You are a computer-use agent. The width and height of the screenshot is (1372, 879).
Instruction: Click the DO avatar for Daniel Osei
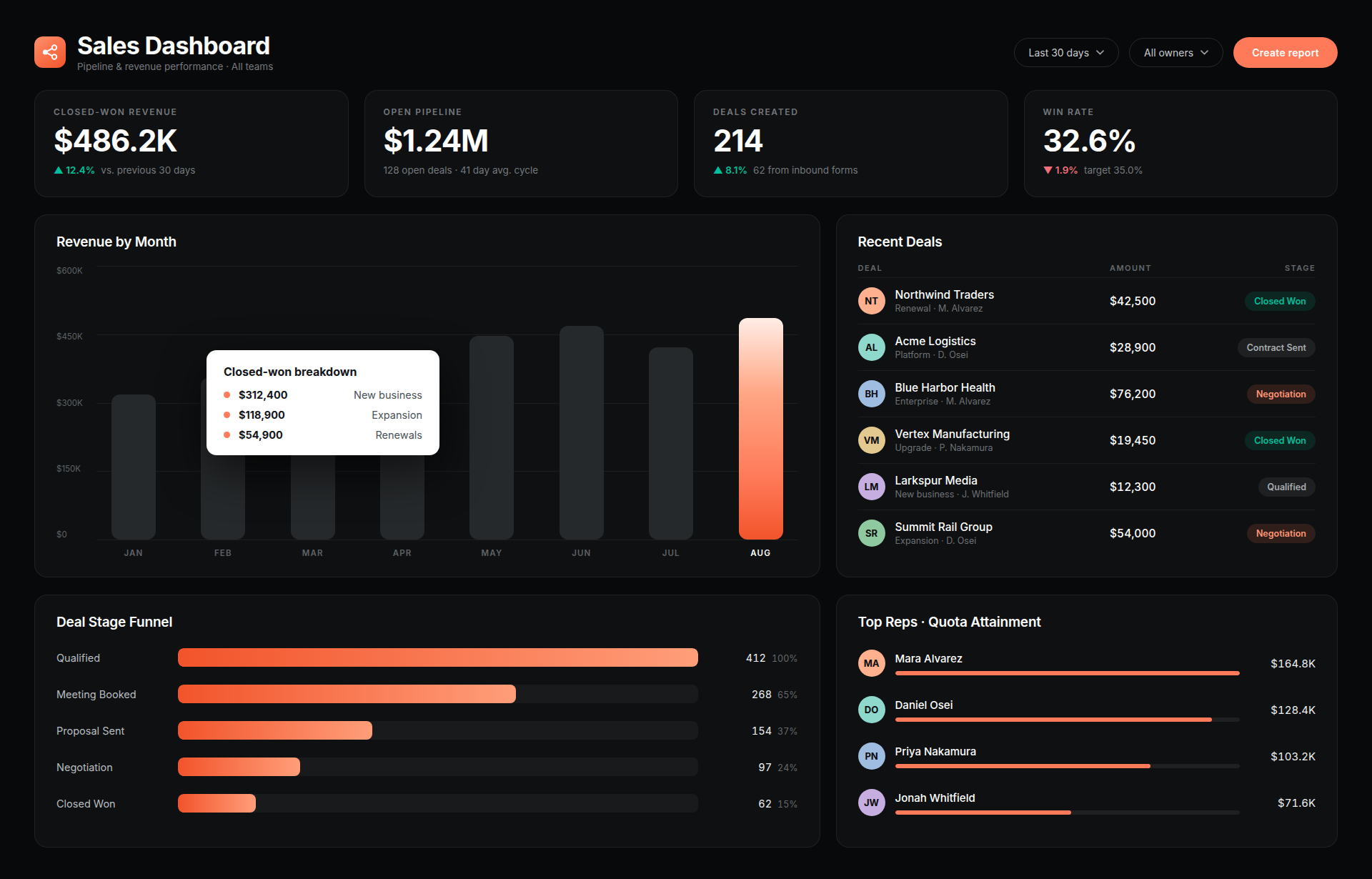pos(871,710)
